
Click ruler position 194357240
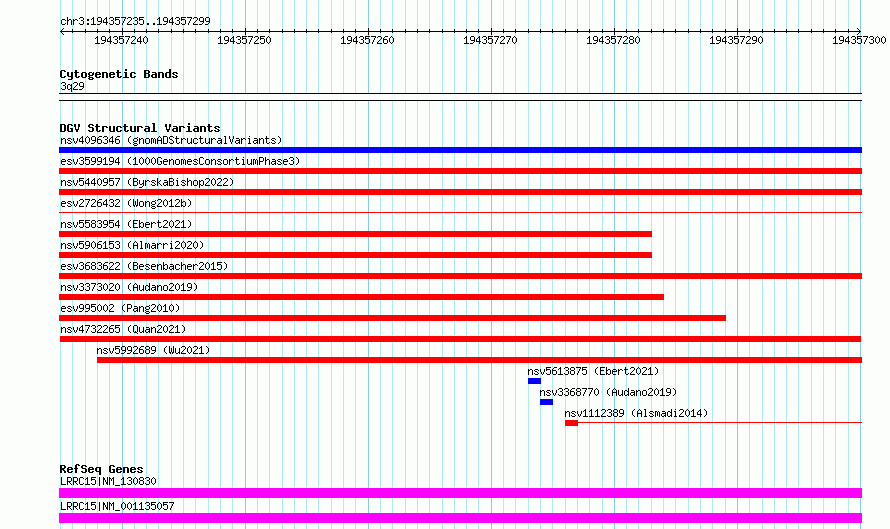click(x=121, y=40)
